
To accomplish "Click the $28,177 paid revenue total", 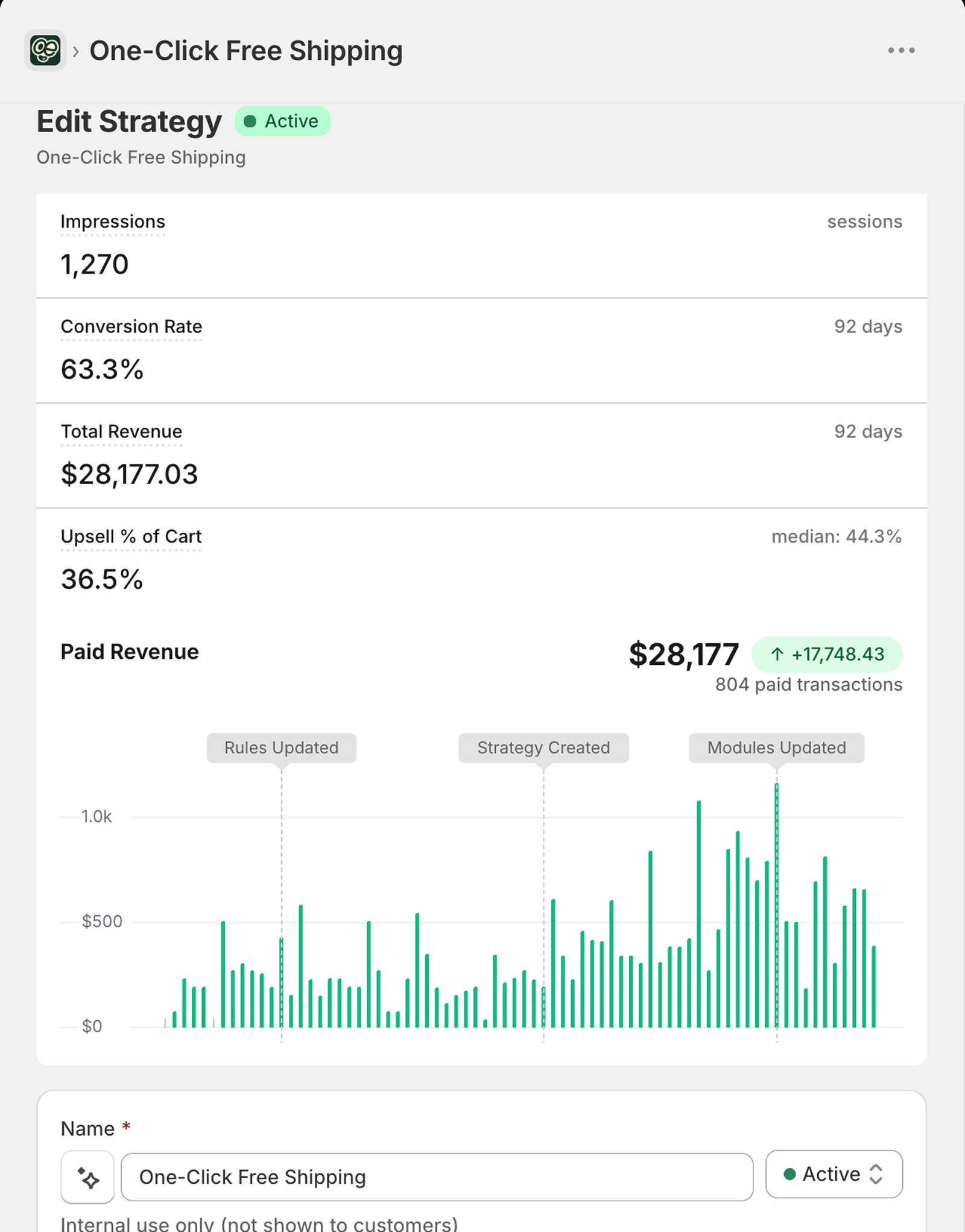I will [x=684, y=655].
